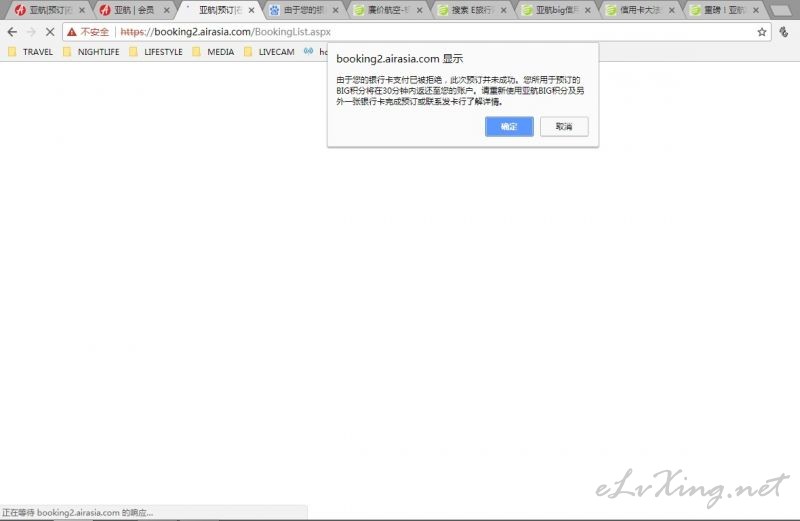The image size is (800, 521).
Task: Click the alert message text about 银行卡支付已被拒绝
Action: [460, 91]
